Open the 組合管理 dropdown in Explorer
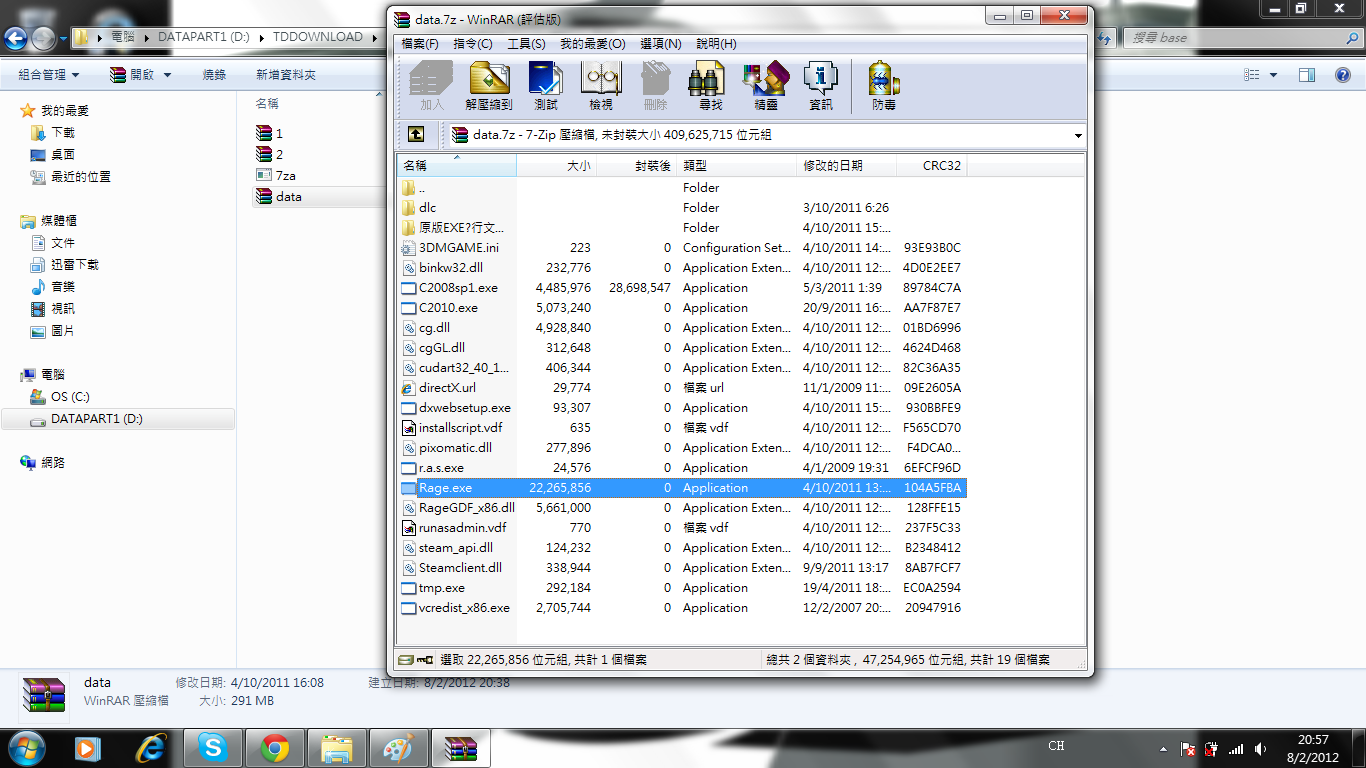1366x768 pixels. (x=48, y=75)
